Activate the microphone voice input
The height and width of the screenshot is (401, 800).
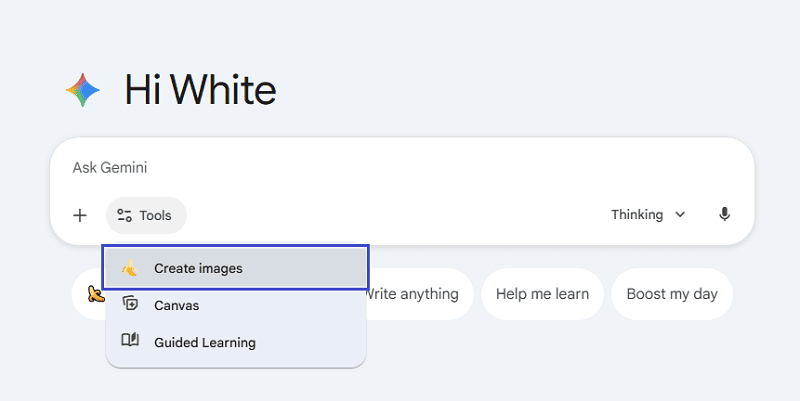click(724, 215)
